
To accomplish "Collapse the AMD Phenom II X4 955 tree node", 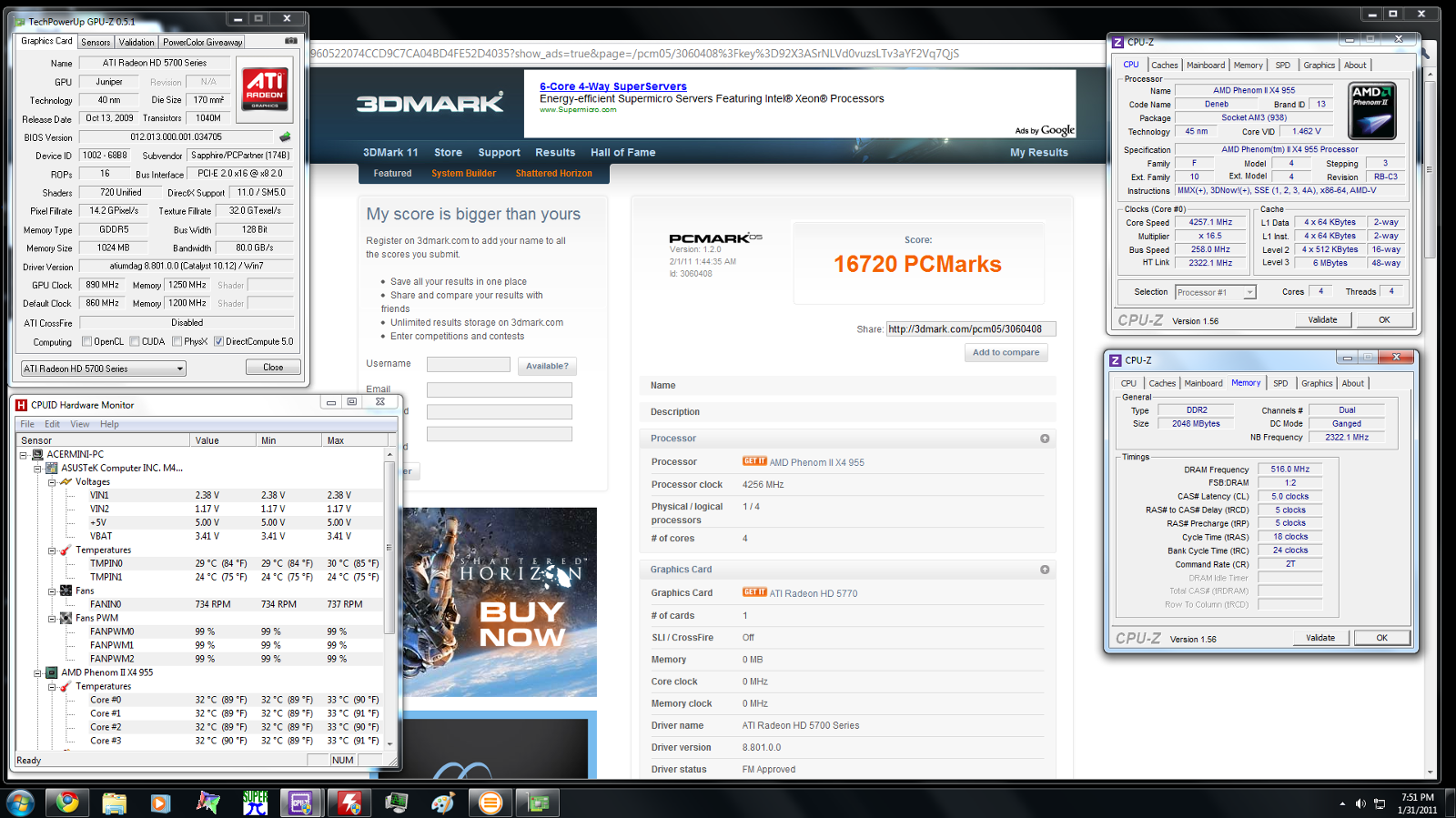I will pyautogui.click(x=38, y=672).
